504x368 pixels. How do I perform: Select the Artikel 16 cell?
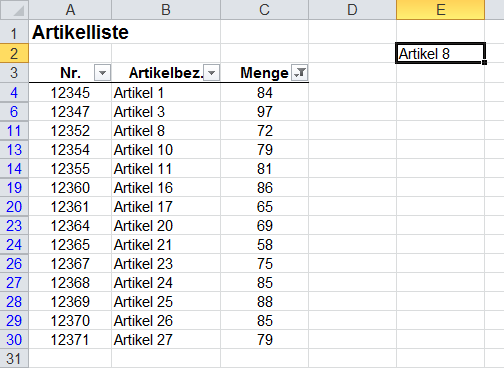tap(166, 187)
